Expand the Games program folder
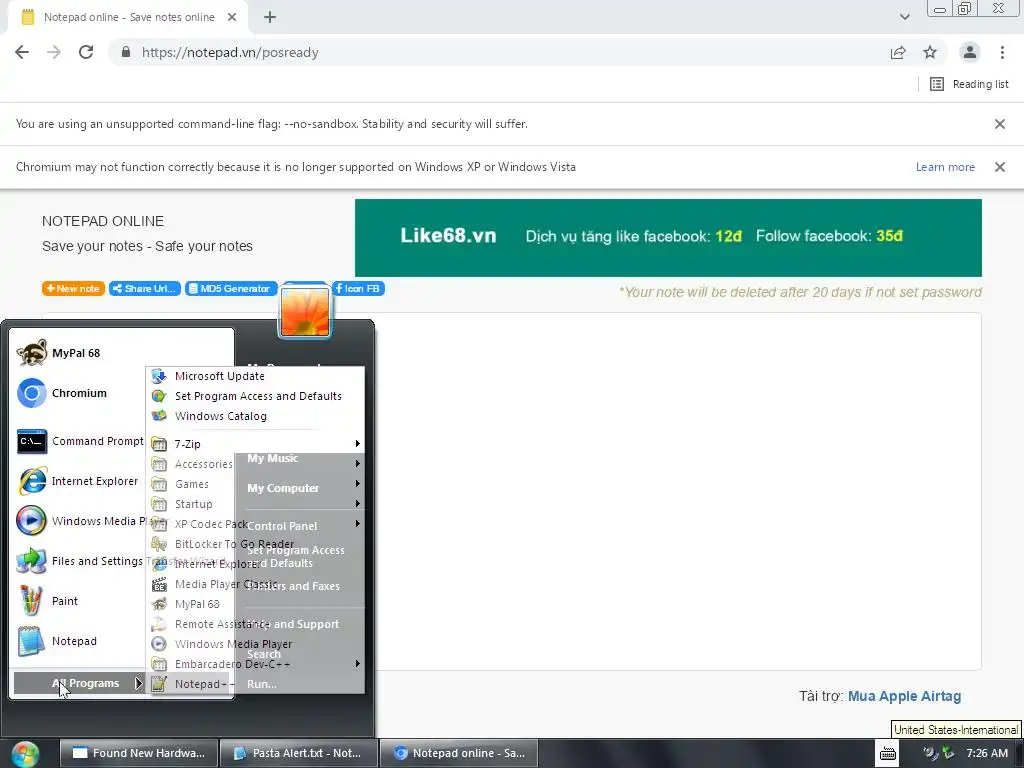 pos(255,484)
